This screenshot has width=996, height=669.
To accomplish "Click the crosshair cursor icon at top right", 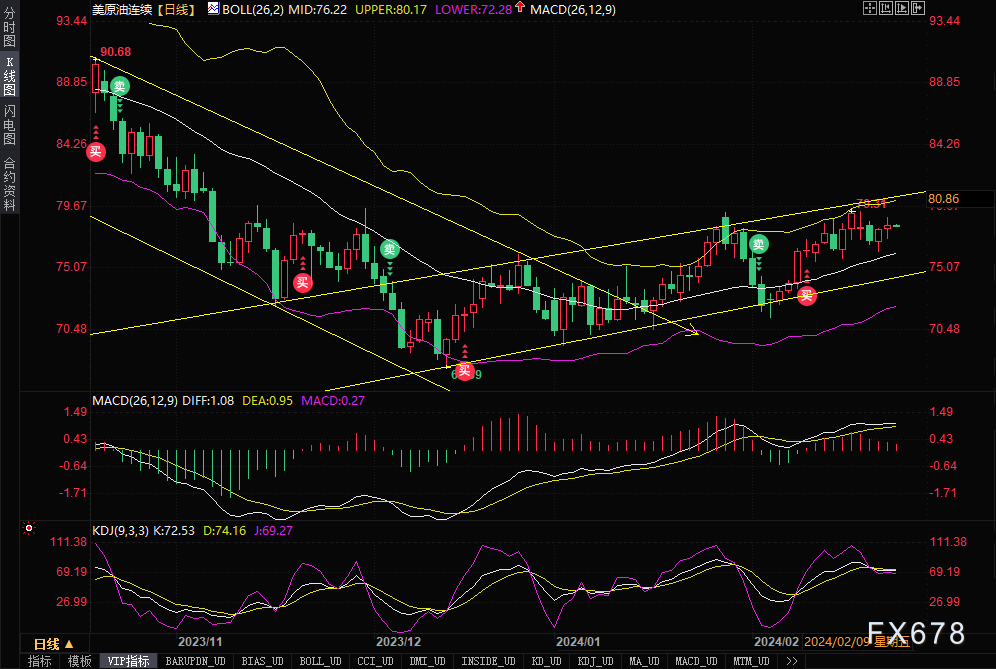I will click(x=870, y=8).
